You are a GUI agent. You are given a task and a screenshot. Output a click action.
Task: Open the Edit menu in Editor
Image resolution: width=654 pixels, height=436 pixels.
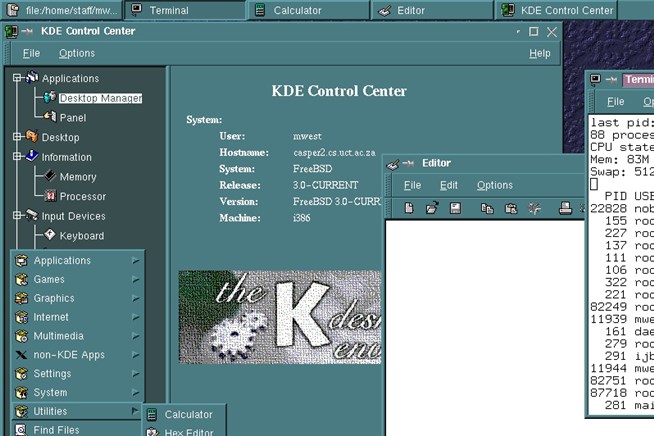pos(449,185)
